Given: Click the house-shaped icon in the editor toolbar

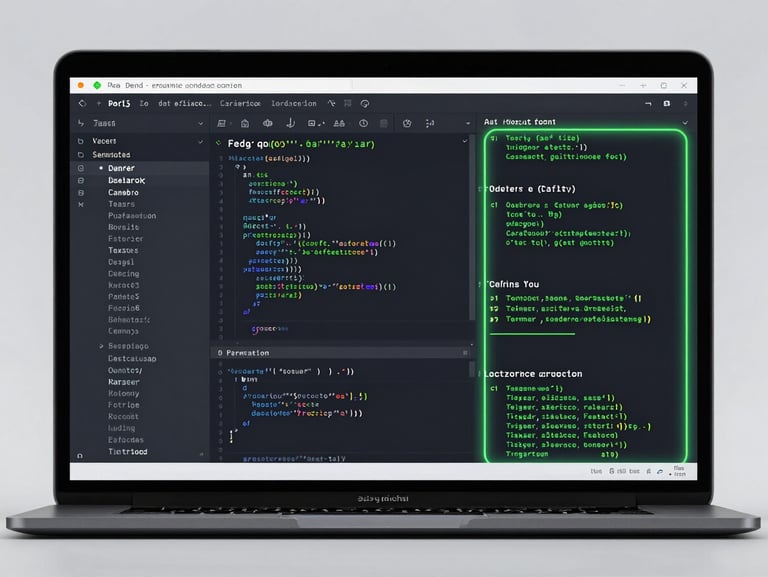Looking at the screenshot, I should point(245,123).
